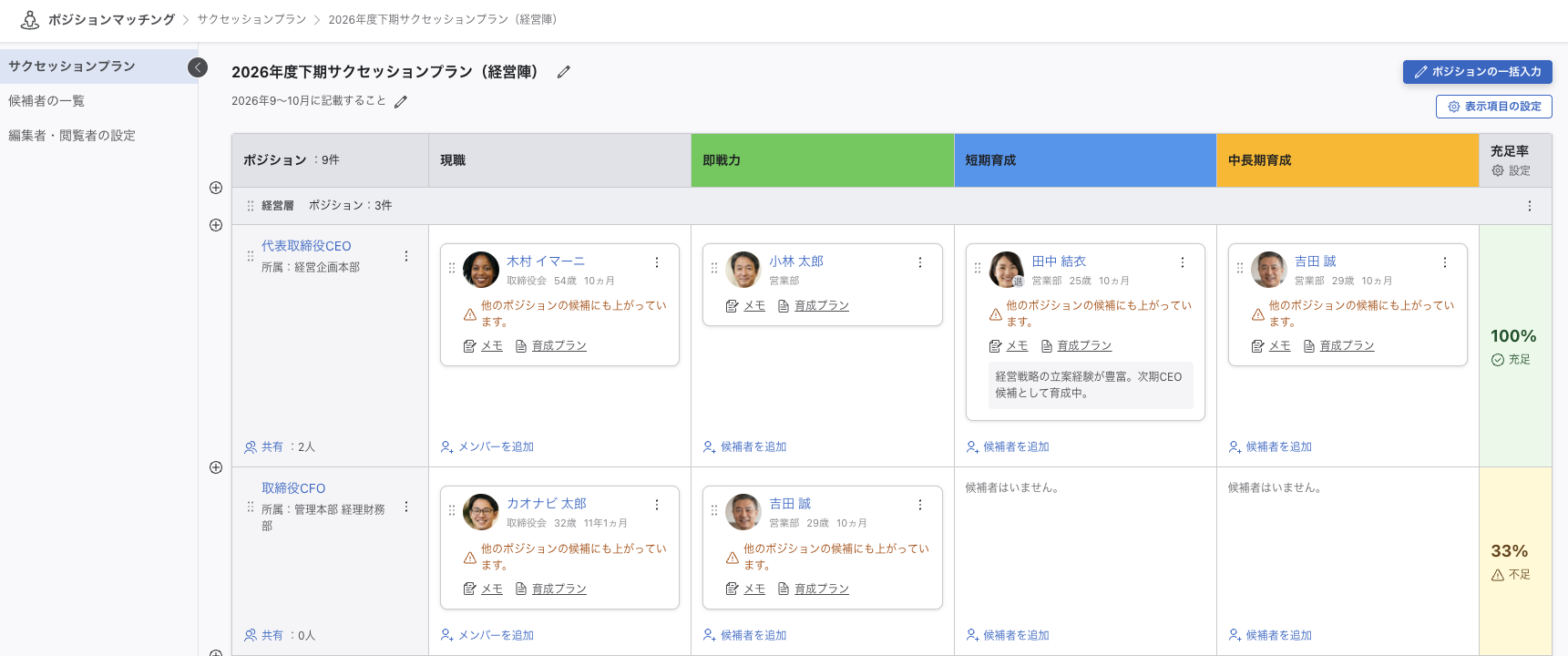1568x656 pixels.
Task: Click 候補者を追加 in CEO 即戦力 column
Action: point(744,447)
